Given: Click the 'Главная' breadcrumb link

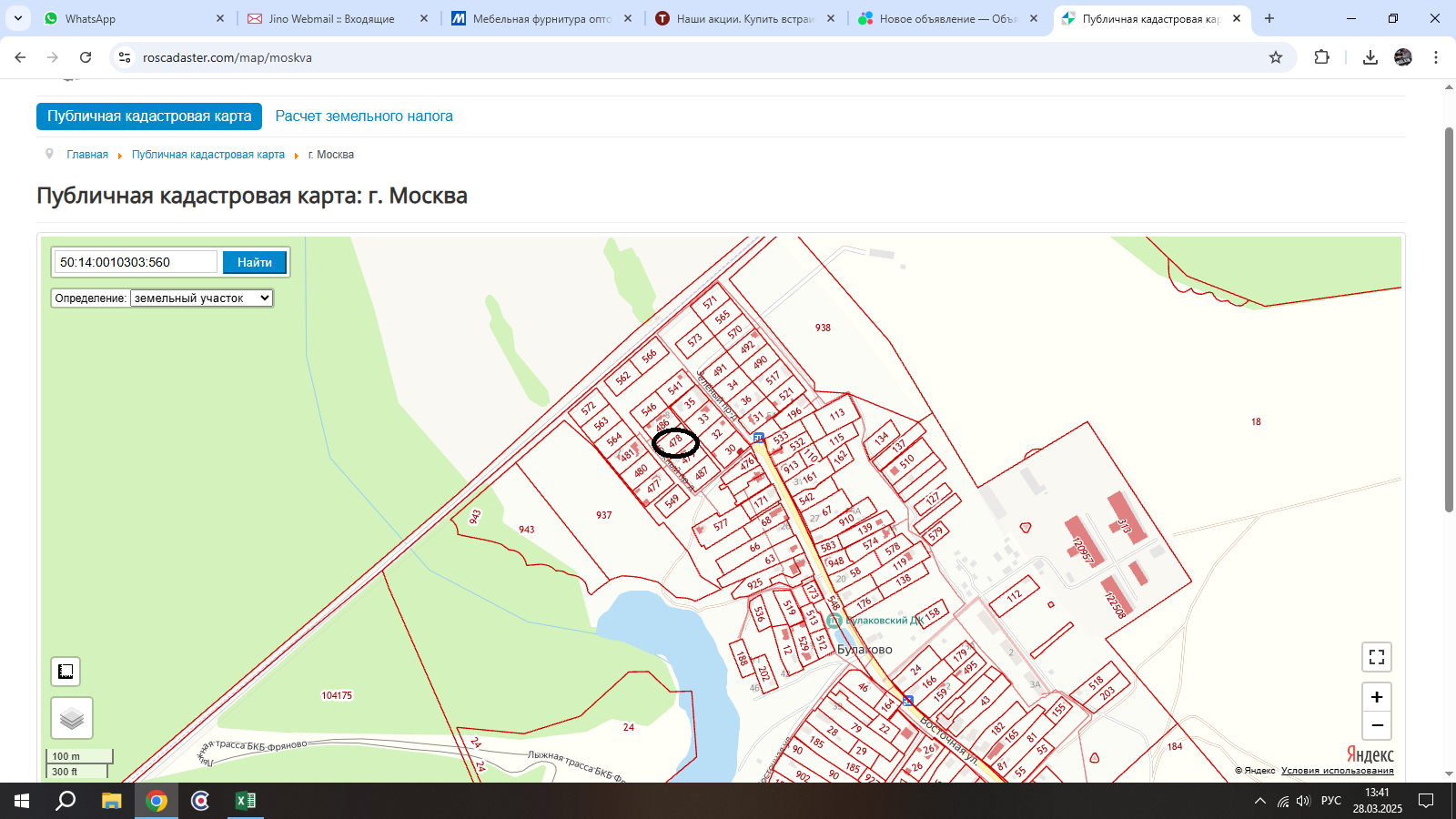Looking at the screenshot, I should (x=87, y=155).
